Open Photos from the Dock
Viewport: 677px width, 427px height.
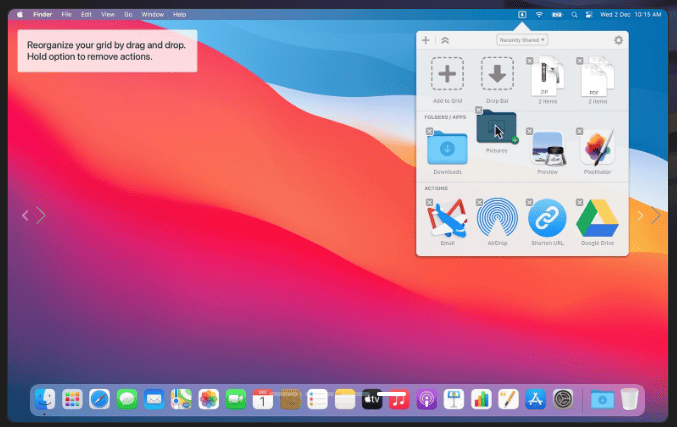[209, 399]
